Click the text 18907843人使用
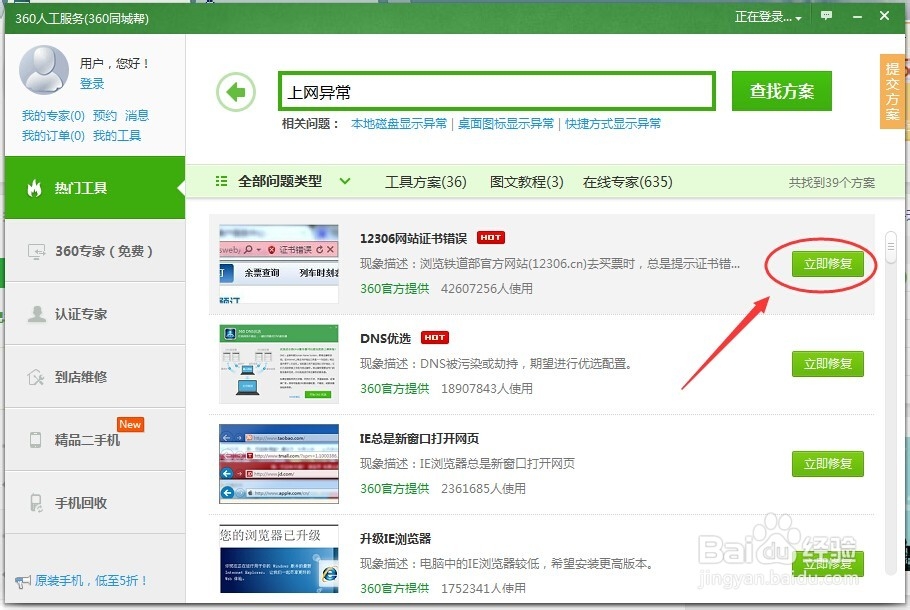Image resolution: width=910 pixels, height=610 pixels. pos(487,388)
